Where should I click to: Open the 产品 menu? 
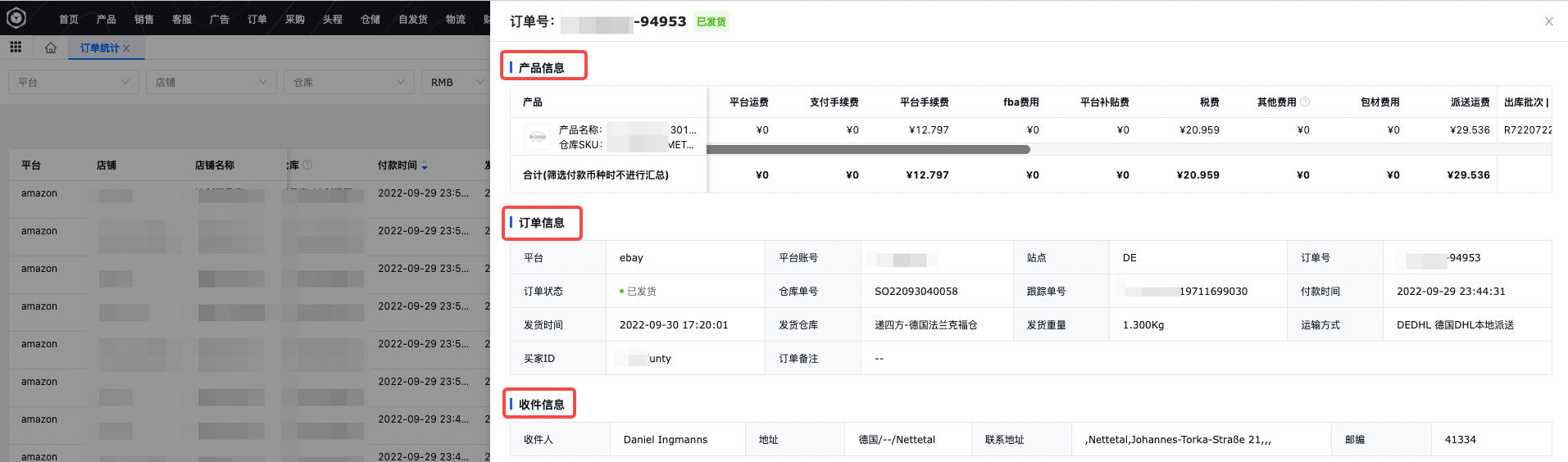click(x=107, y=19)
